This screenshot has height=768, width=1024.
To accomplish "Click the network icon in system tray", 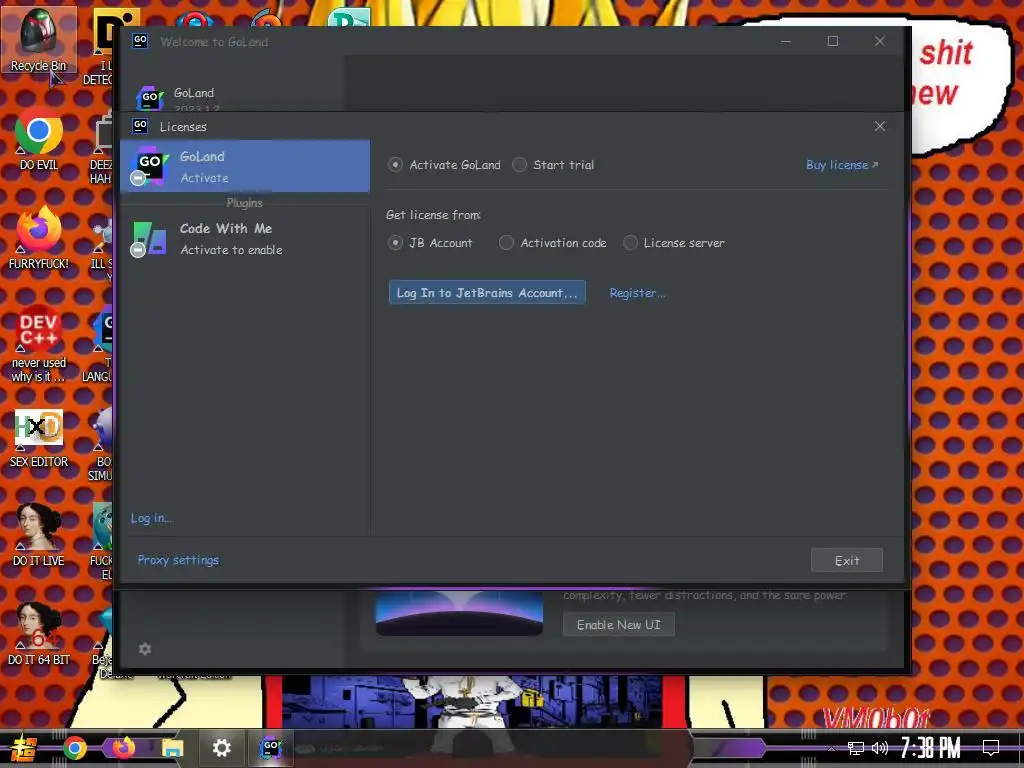I will click(855, 748).
